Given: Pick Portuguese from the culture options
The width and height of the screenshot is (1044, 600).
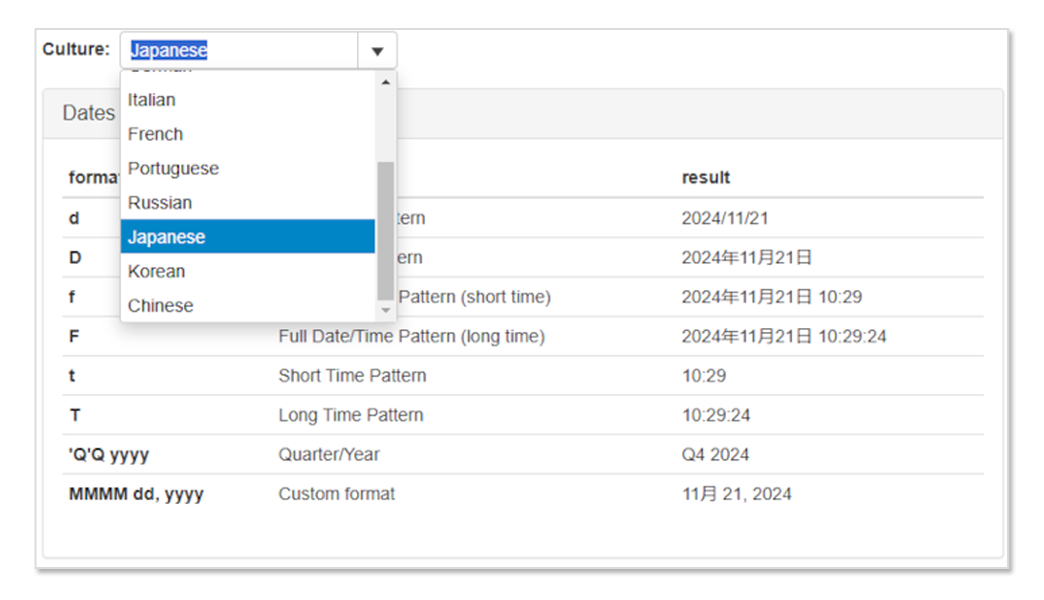Looking at the screenshot, I should coord(173,168).
